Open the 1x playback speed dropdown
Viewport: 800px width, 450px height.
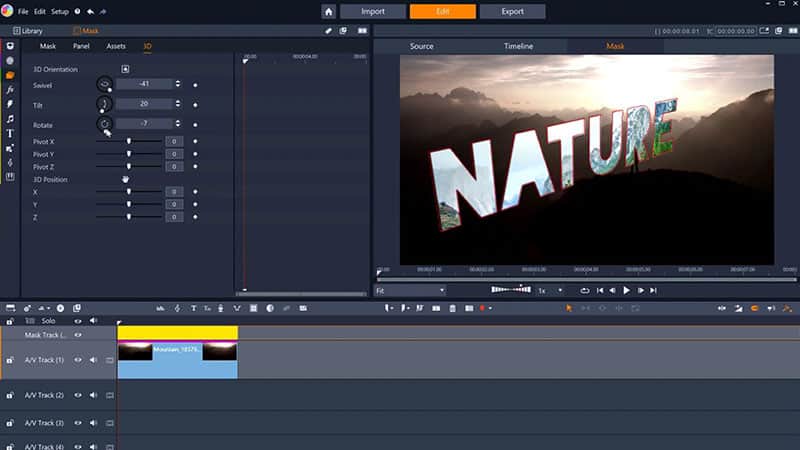tap(548, 290)
